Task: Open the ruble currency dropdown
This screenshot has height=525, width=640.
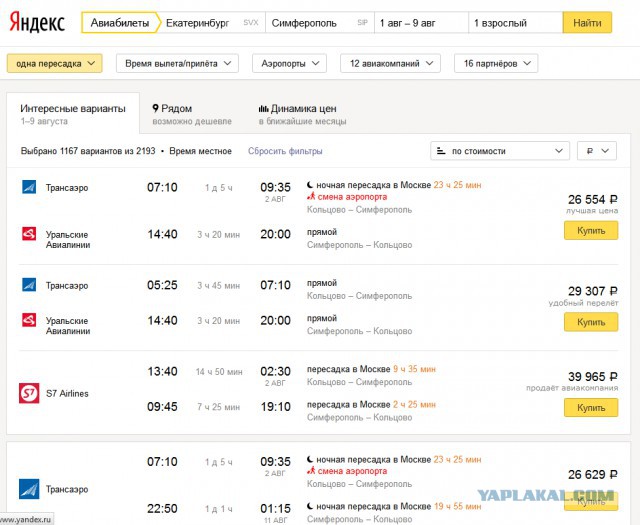Action: coord(597,151)
